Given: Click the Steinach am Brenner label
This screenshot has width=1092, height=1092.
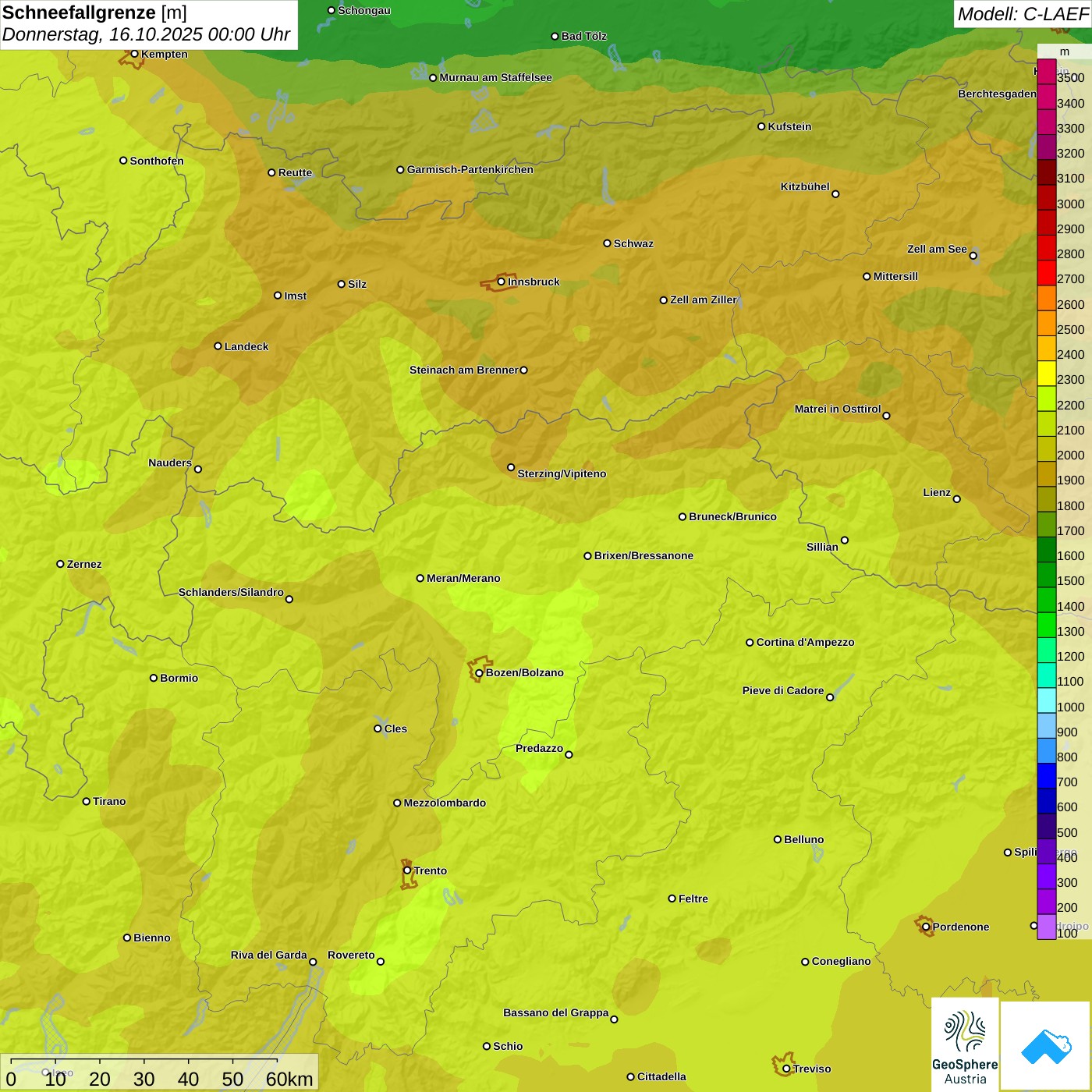Looking at the screenshot, I should coord(464,370).
